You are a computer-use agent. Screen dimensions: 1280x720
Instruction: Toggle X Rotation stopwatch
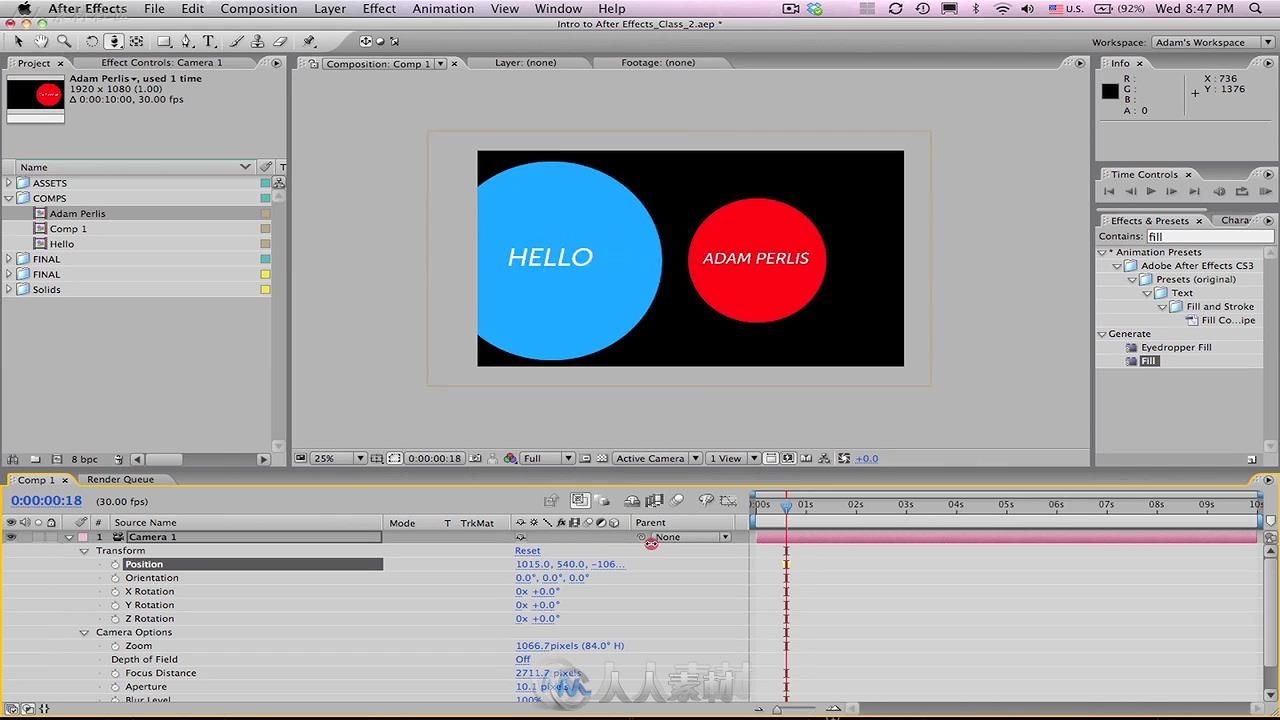coord(115,591)
